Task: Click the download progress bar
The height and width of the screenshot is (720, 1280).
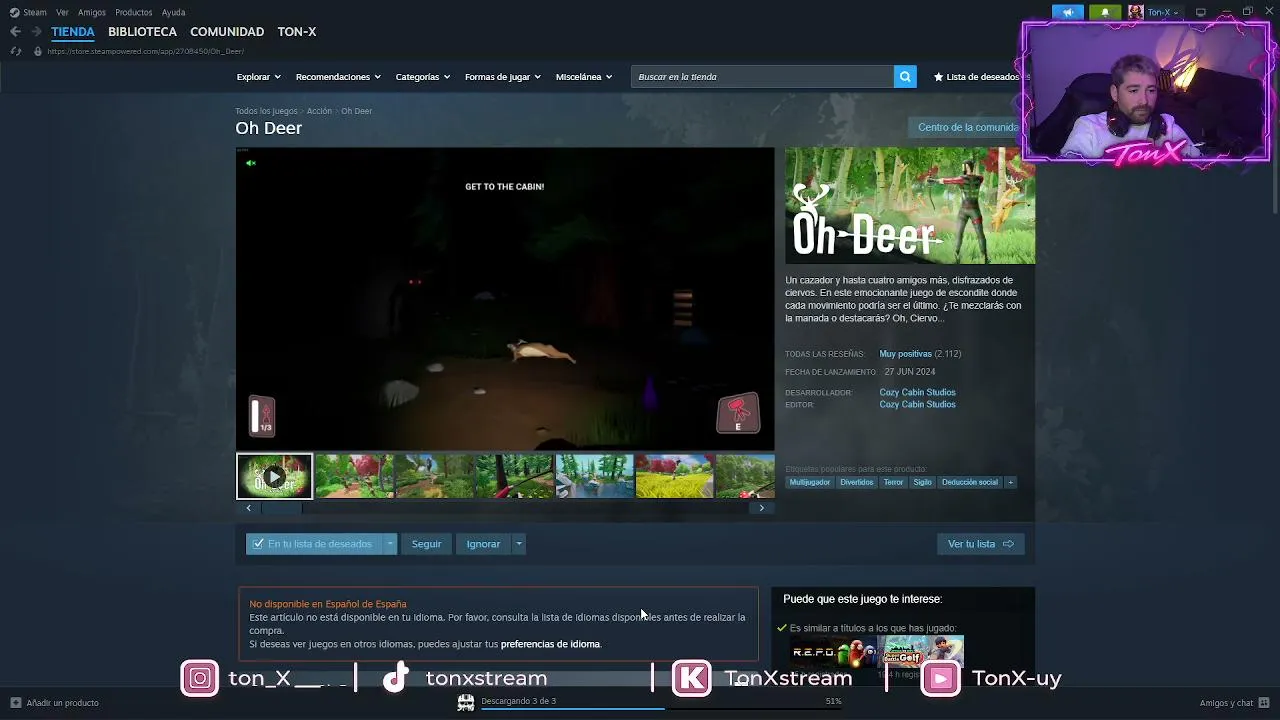Action: (x=661, y=709)
